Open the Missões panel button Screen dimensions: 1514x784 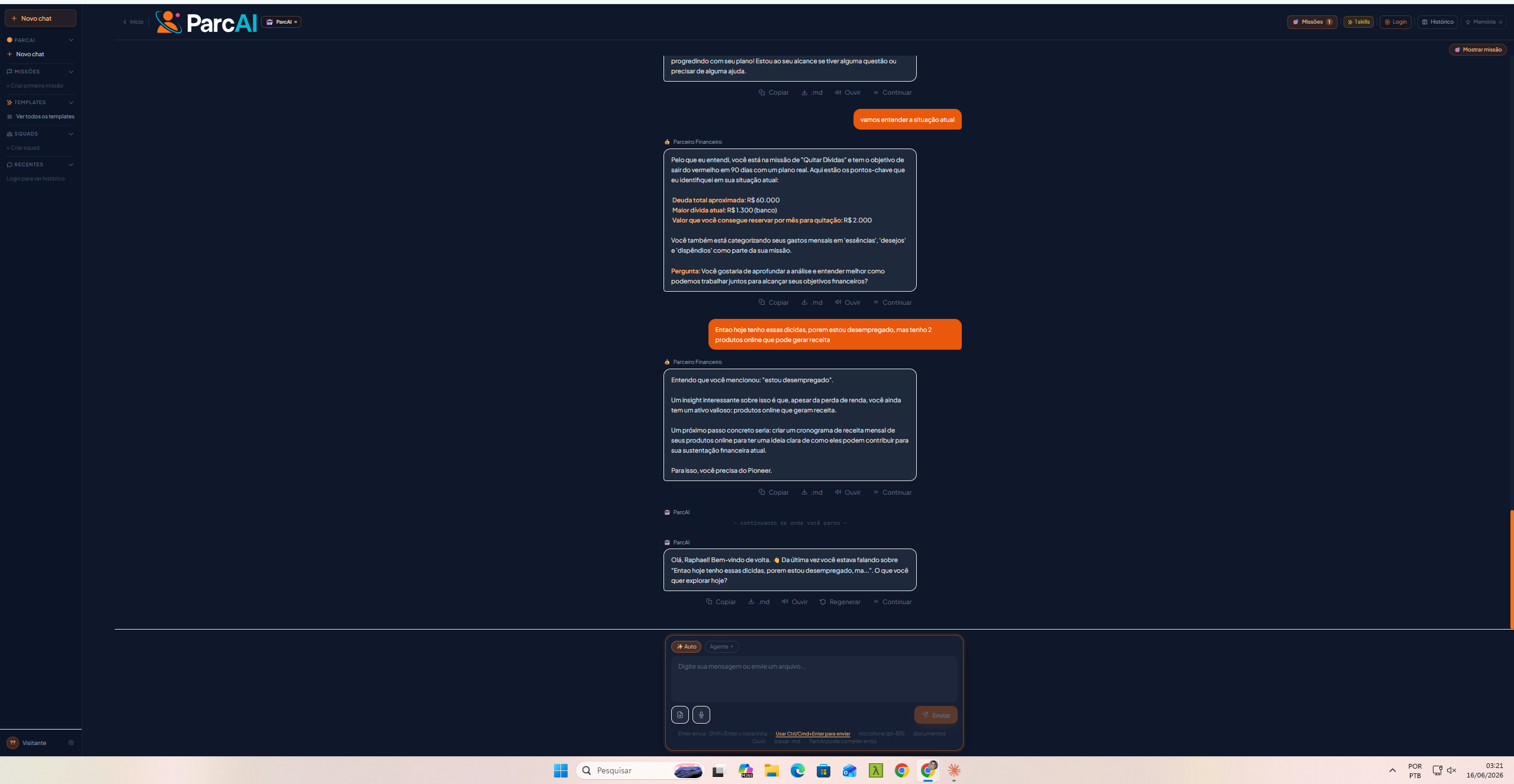coord(1312,22)
